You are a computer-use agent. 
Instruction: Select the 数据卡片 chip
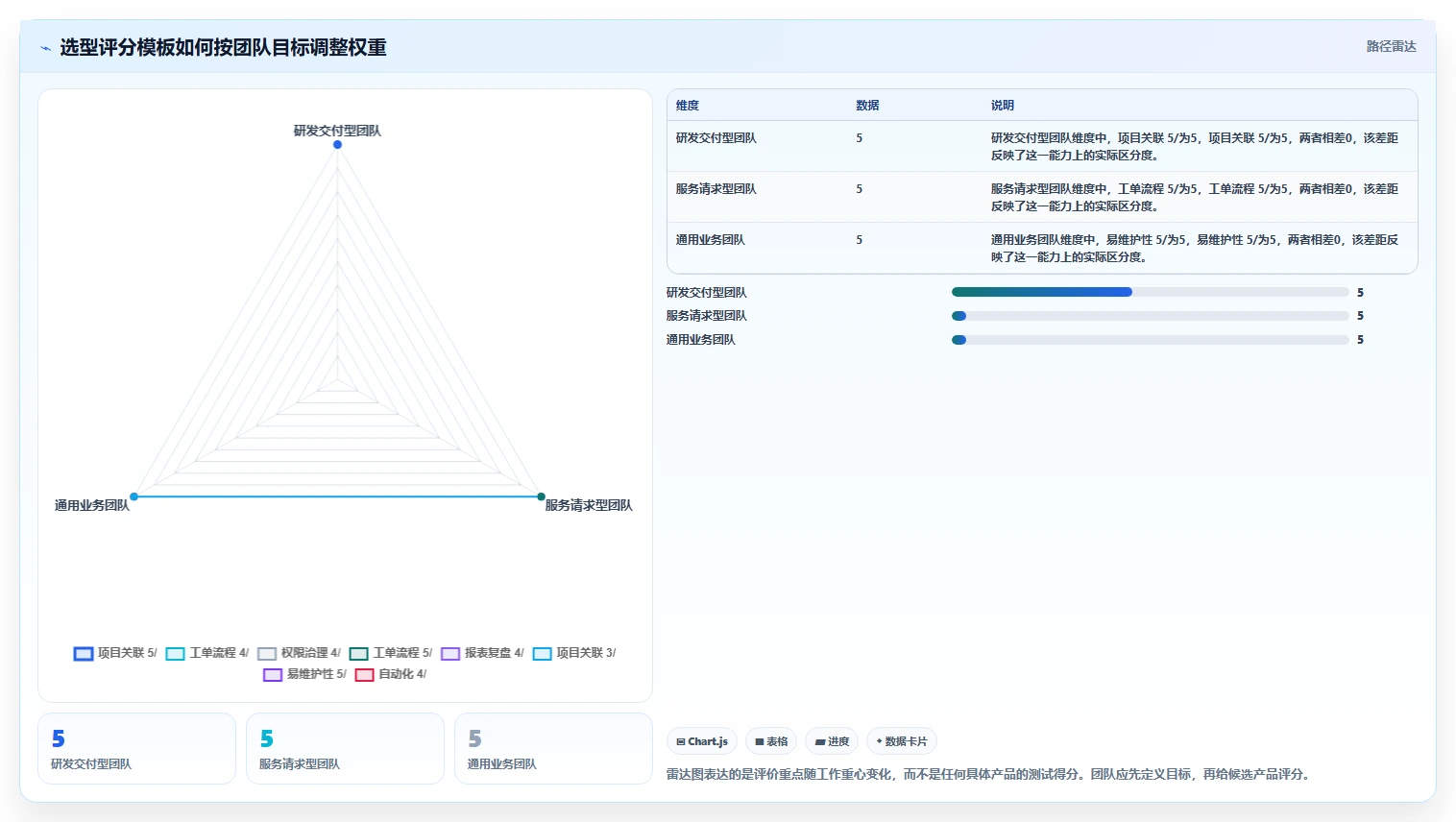(902, 741)
